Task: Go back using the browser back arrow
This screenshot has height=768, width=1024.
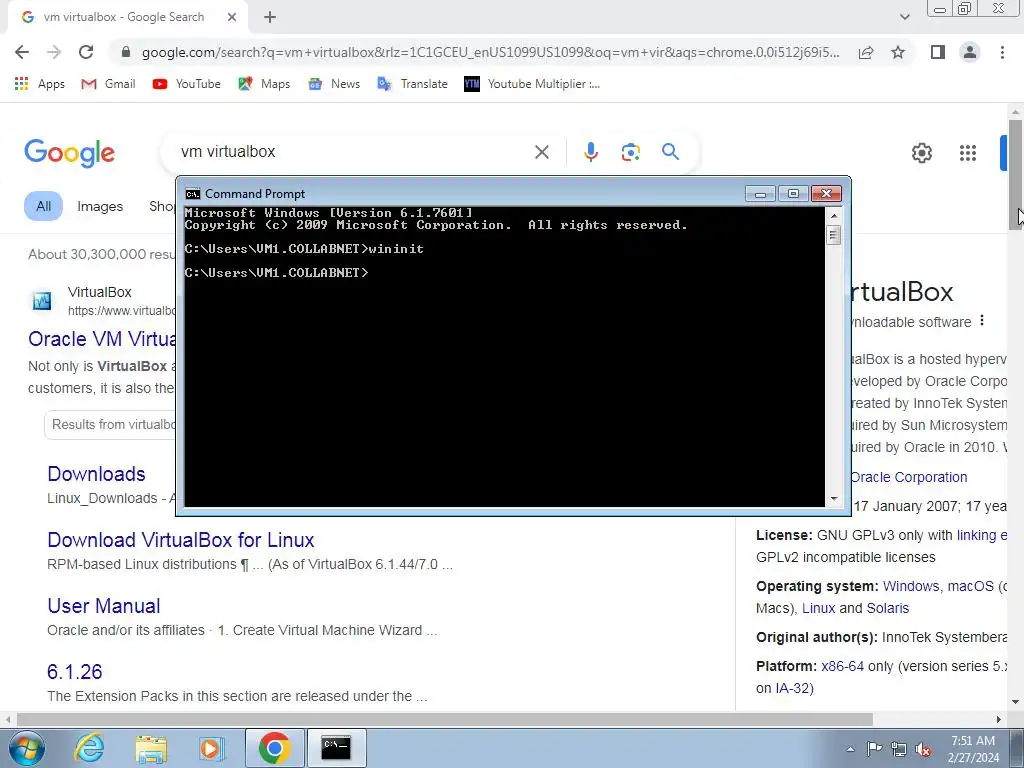Action: (22, 52)
